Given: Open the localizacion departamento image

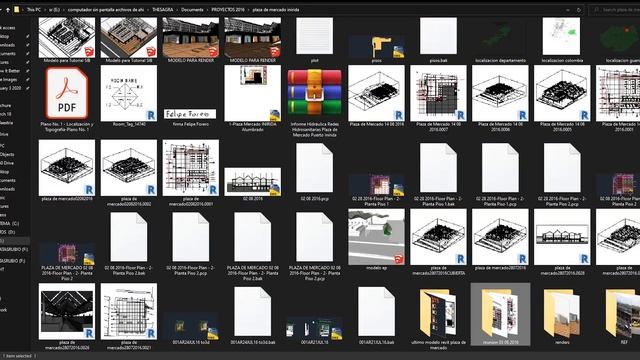Looking at the screenshot, I should 500,40.
